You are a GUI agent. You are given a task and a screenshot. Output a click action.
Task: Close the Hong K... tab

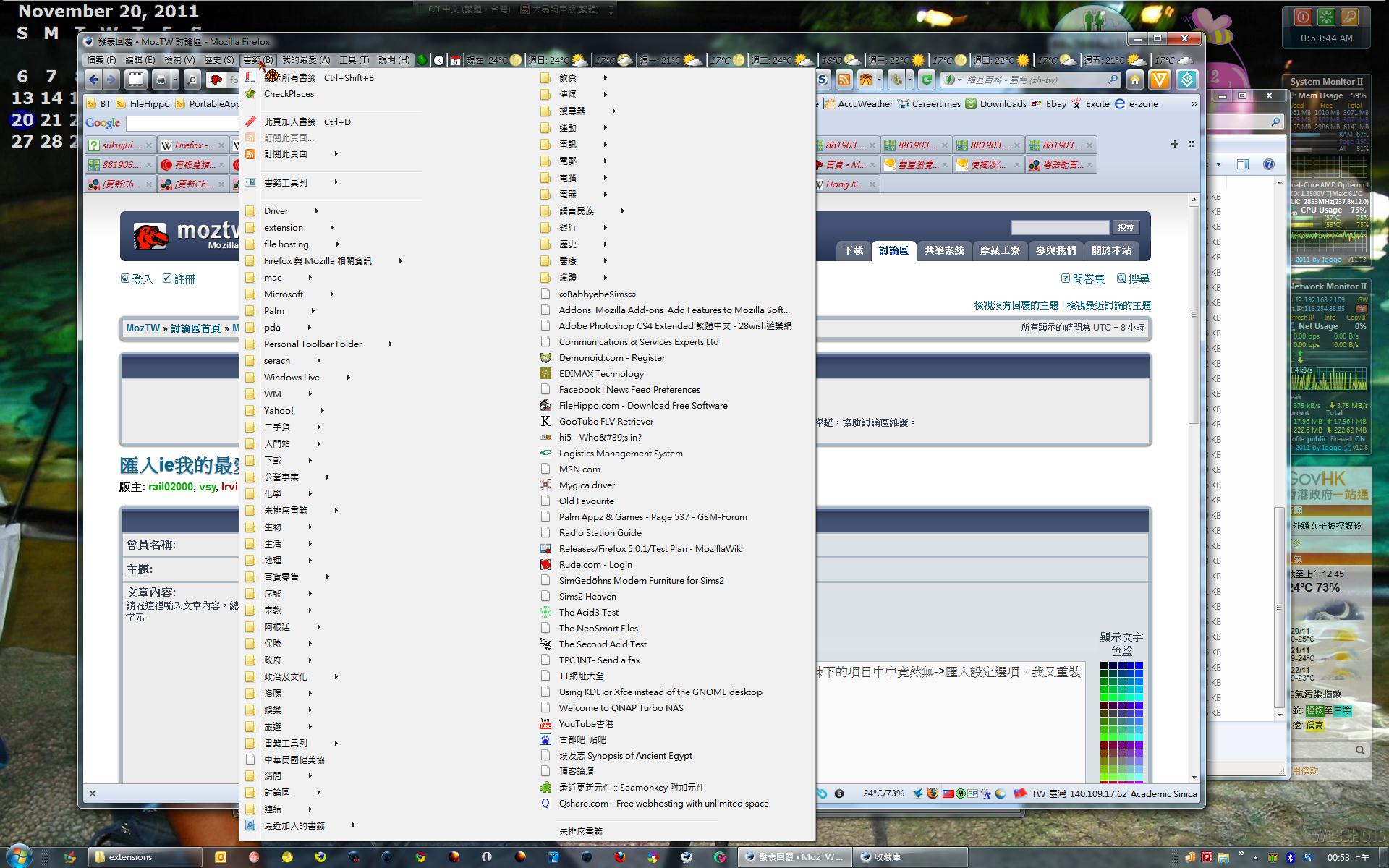[x=872, y=184]
